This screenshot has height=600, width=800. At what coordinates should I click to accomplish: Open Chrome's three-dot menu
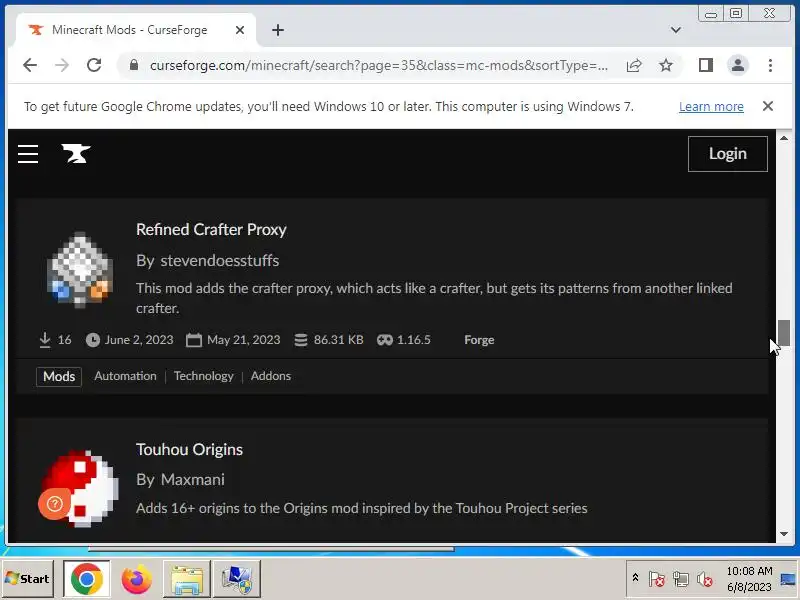coord(770,65)
